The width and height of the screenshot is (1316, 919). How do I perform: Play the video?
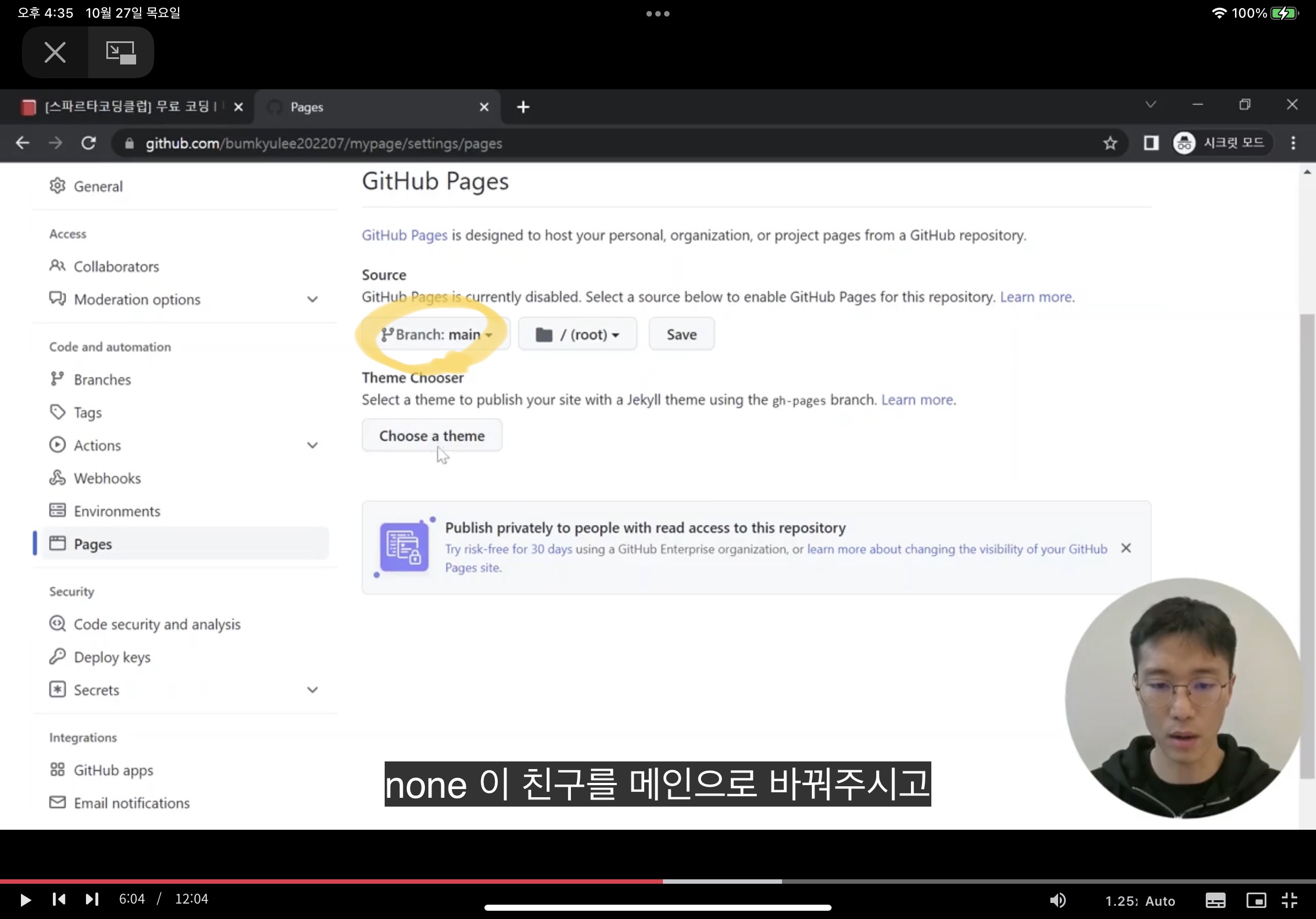(25, 900)
